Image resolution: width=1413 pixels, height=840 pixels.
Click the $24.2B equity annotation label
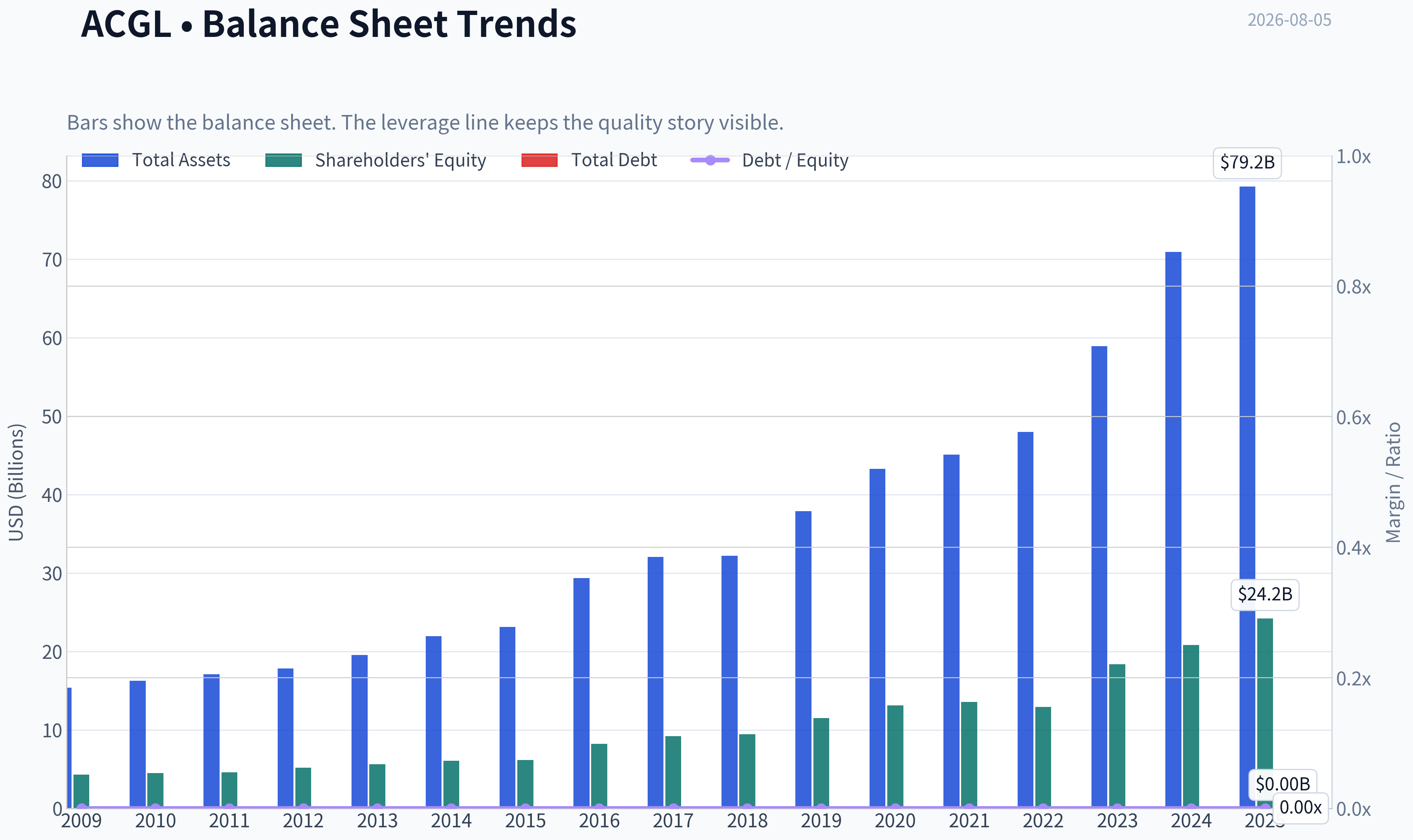pyautogui.click(x=1265, y=594)
